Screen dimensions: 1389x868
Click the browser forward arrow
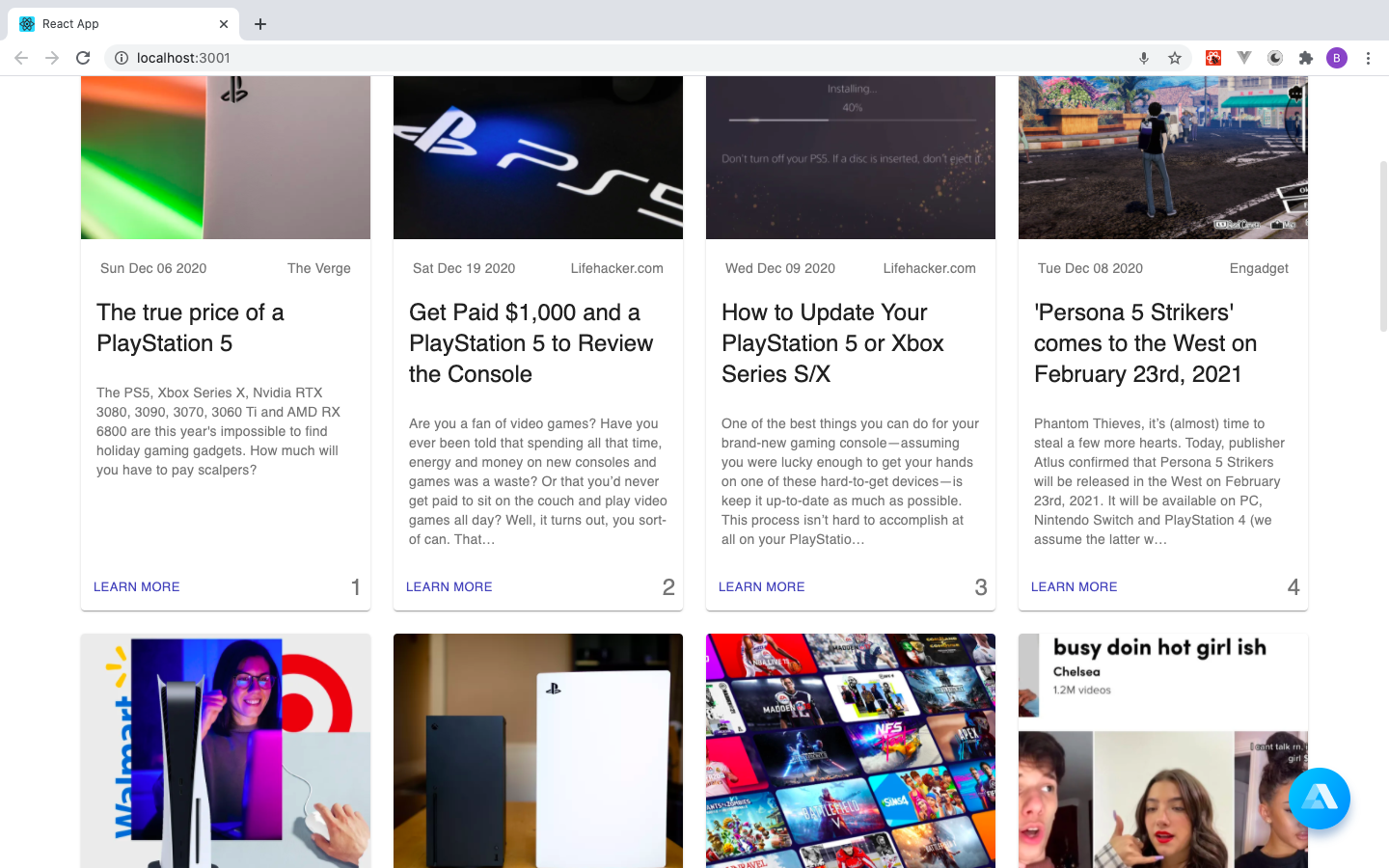[52, 58]
